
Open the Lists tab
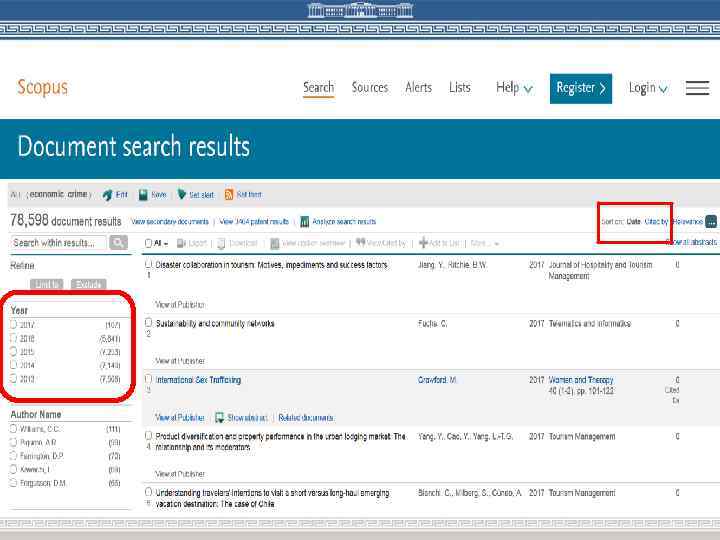click(460, 87)
